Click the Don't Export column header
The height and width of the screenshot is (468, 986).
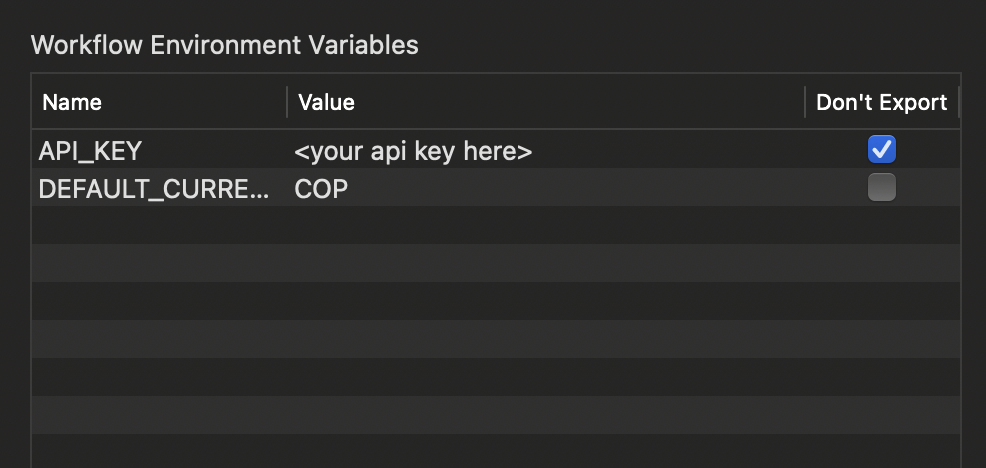882,102
